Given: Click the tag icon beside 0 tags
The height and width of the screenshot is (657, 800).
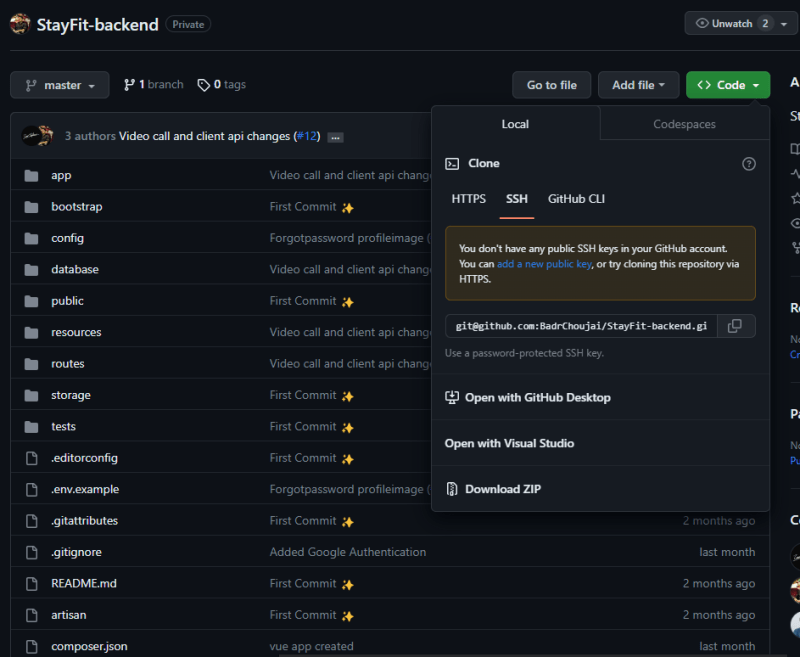Looking at the screenshot, I should coord(204,85).
